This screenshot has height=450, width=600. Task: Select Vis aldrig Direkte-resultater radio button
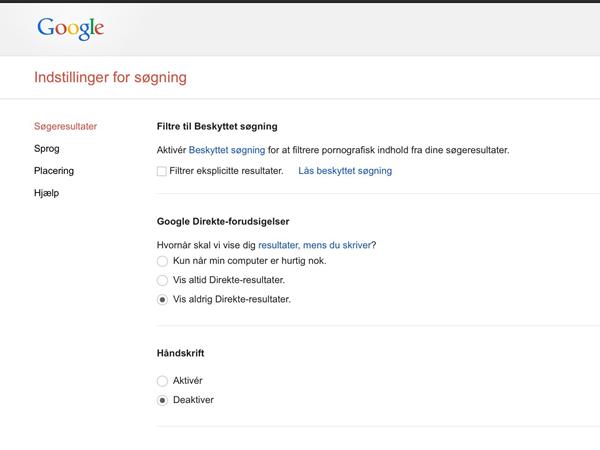(x=162, y=300)
